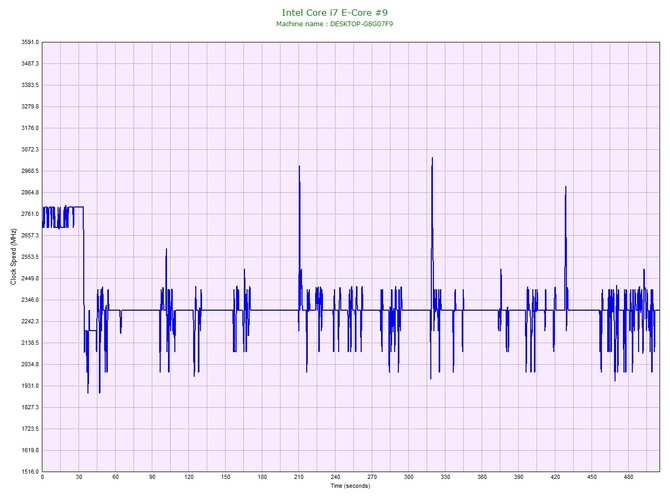This screenshot has width=670, height=503.
Task: Select y-axis value 3591.0
Action: [x=30, y=42]
